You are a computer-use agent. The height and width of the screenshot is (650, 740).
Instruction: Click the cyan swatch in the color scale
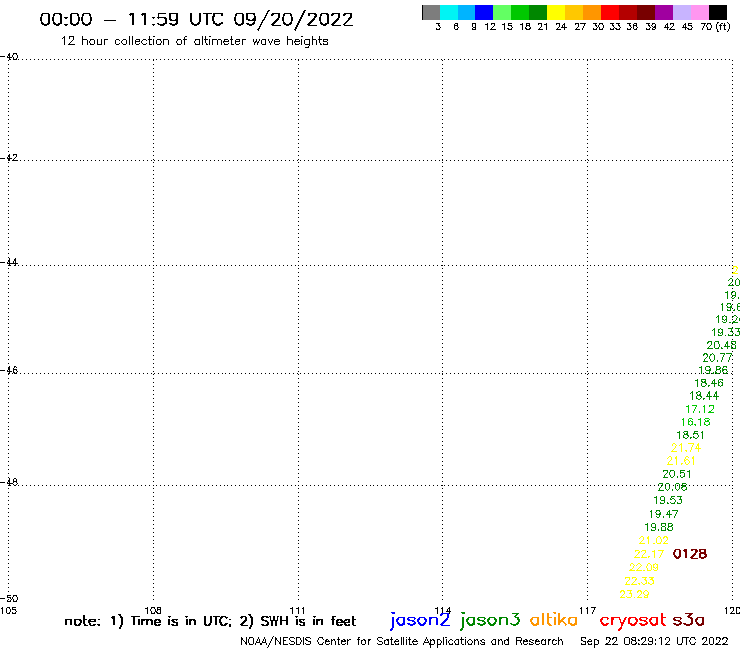click(448, 12)
